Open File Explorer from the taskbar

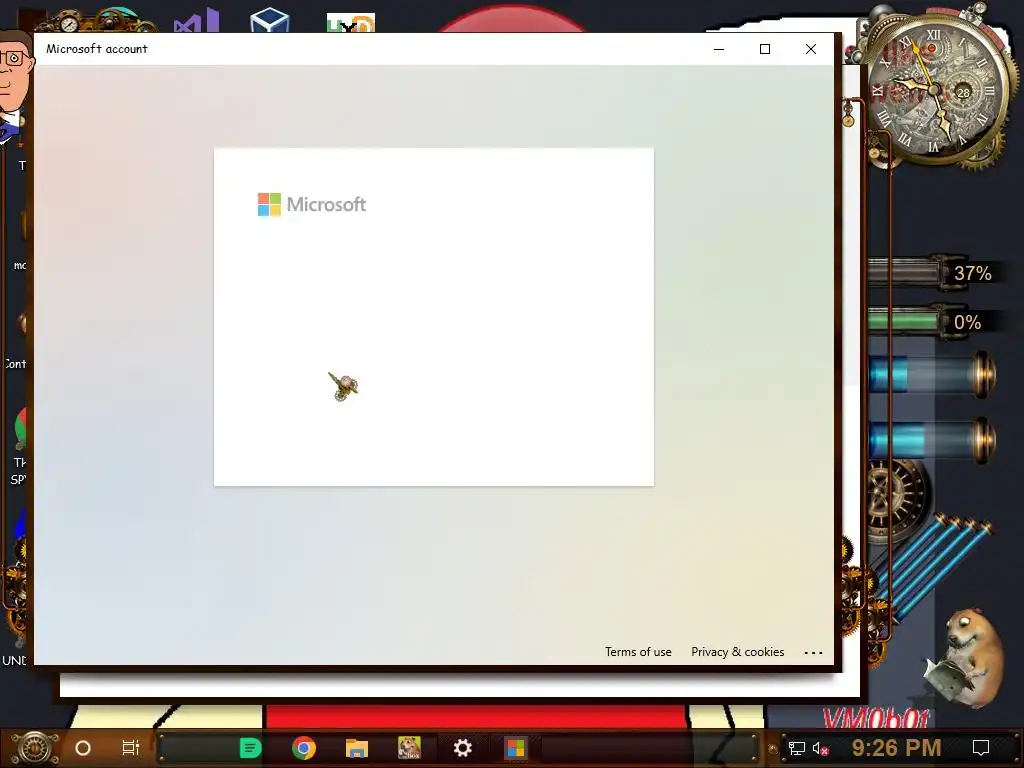coord(357,748)
